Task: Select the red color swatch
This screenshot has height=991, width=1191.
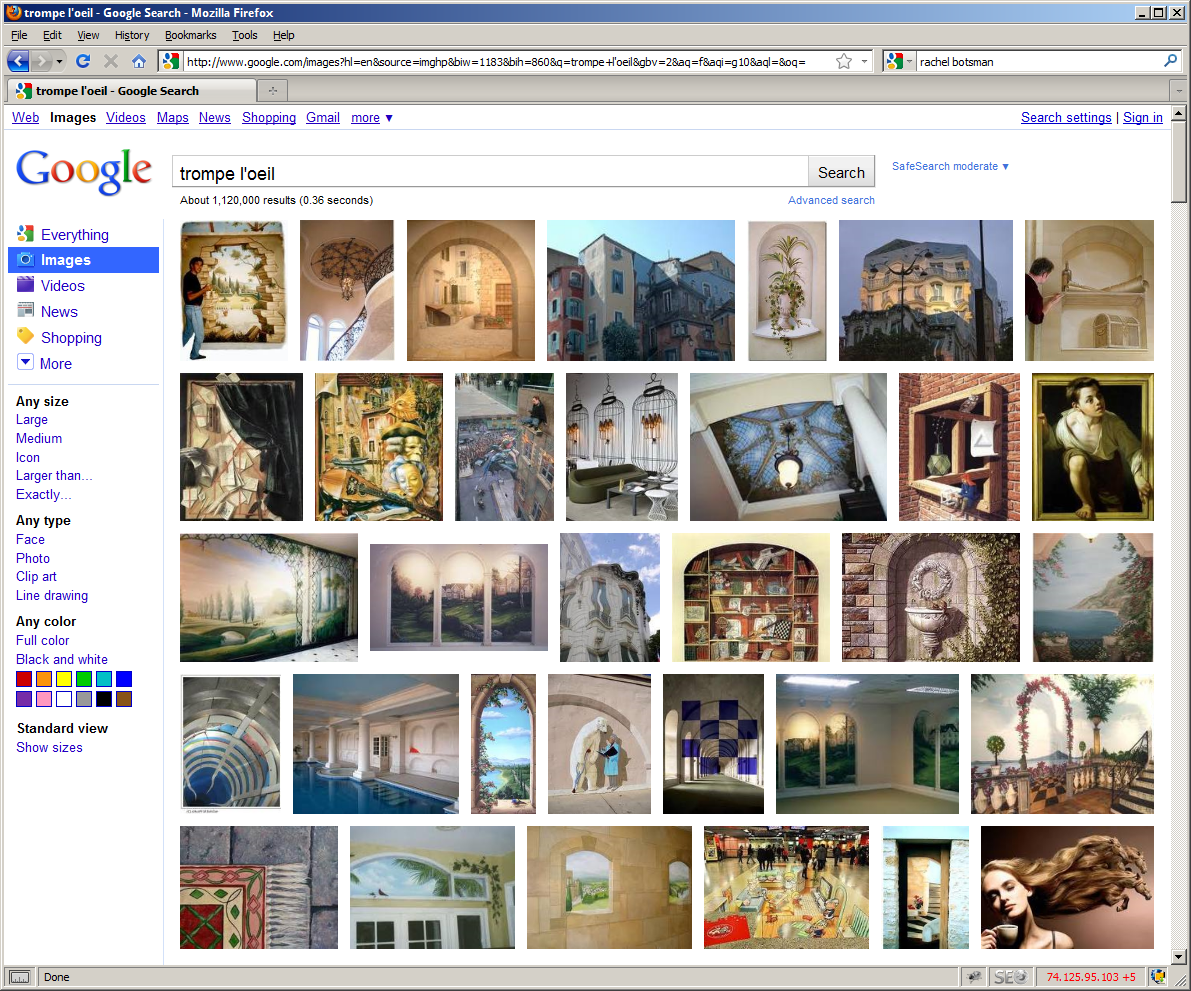Action: pyautogui.click(x=24, y=679)
